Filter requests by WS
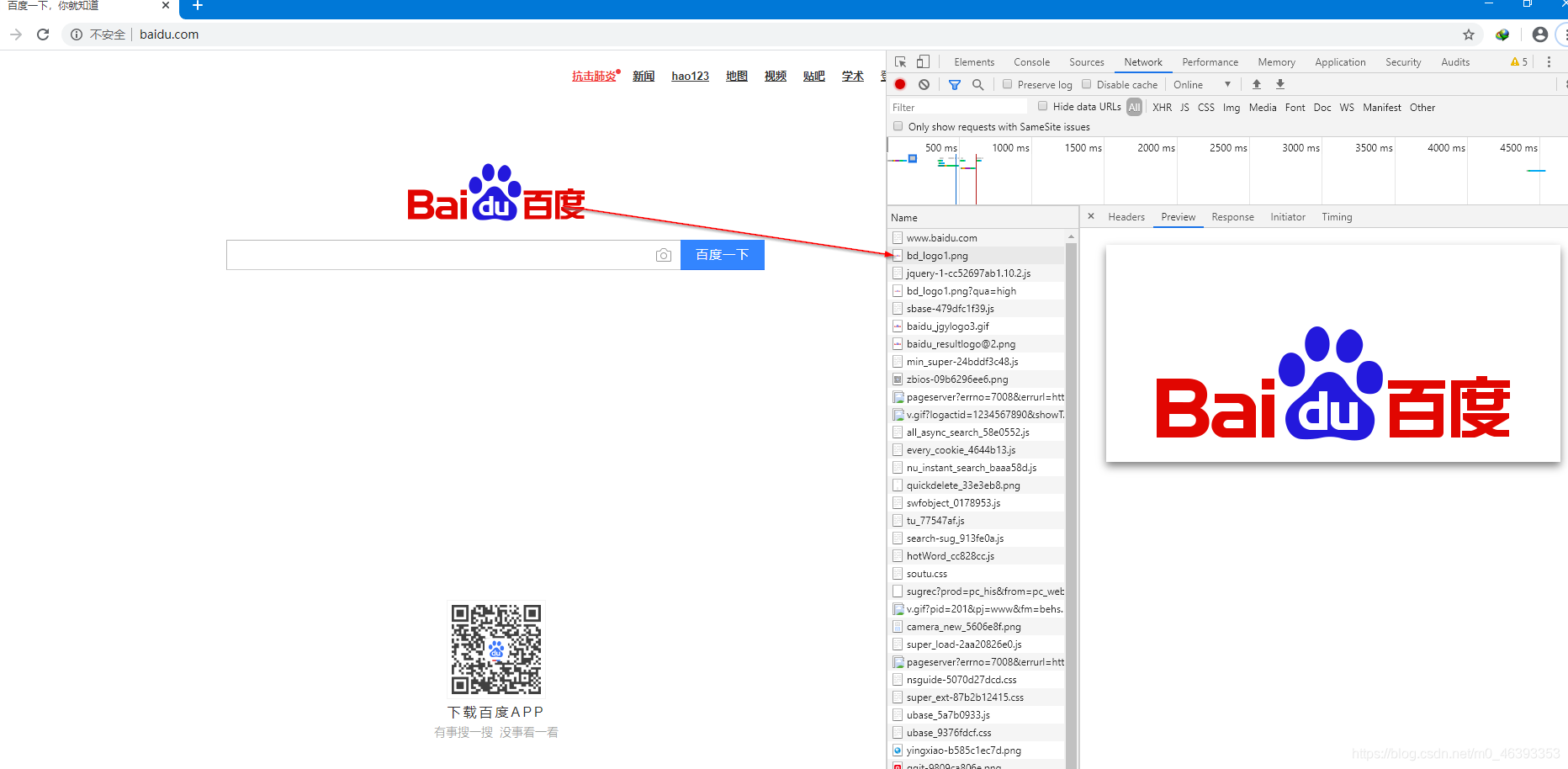 (x=1347, y=107)
